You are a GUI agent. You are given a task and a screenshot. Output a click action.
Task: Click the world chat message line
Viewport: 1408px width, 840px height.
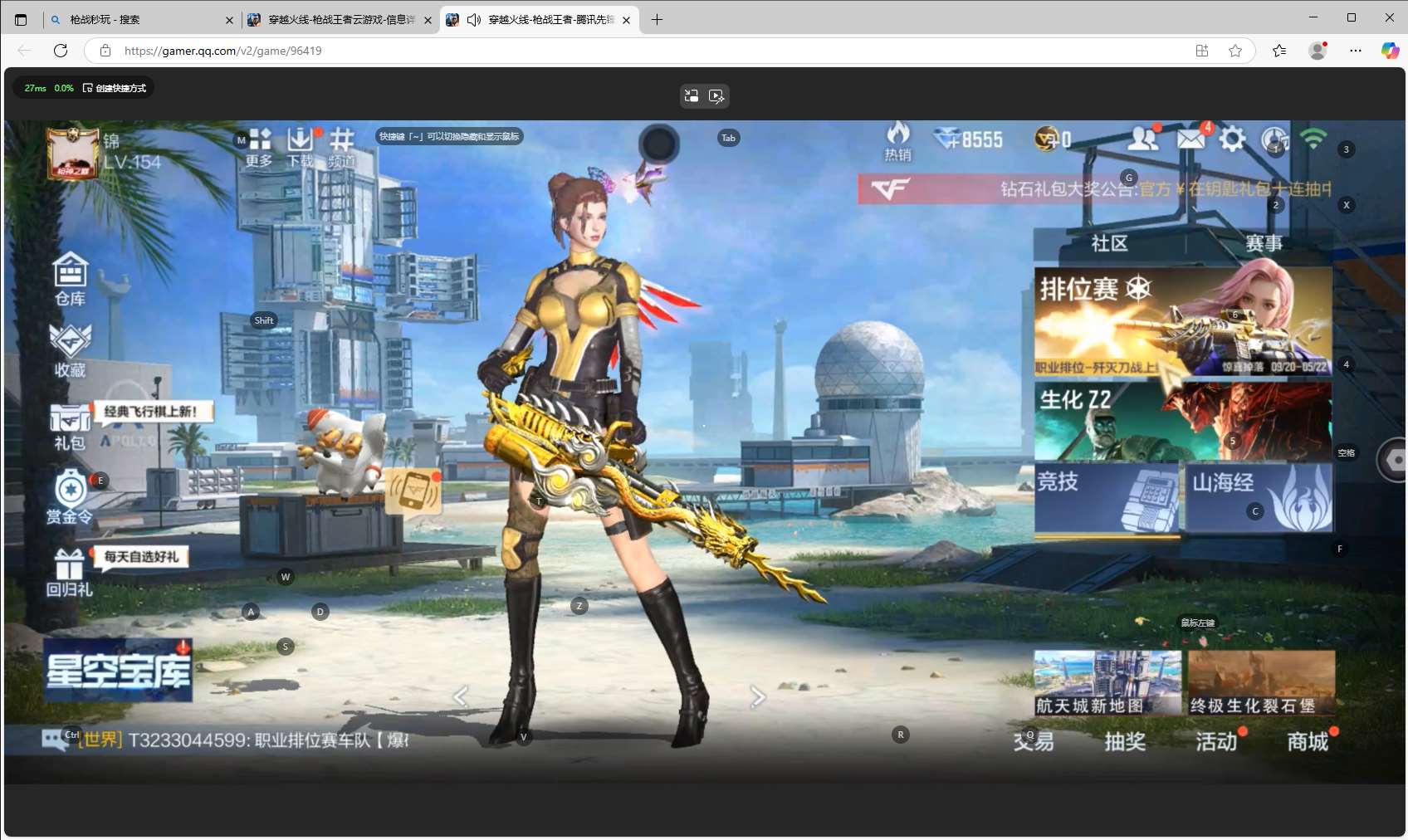(245, 740)
